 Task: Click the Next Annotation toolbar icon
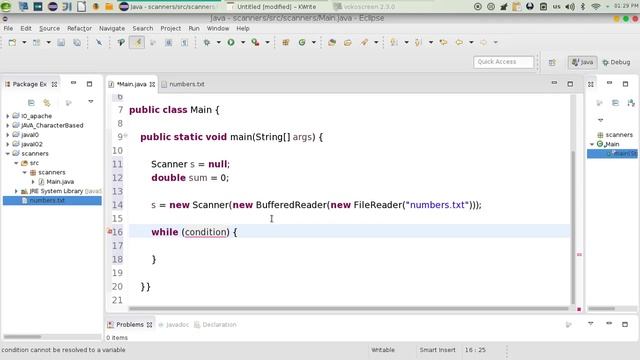point(394,42)
